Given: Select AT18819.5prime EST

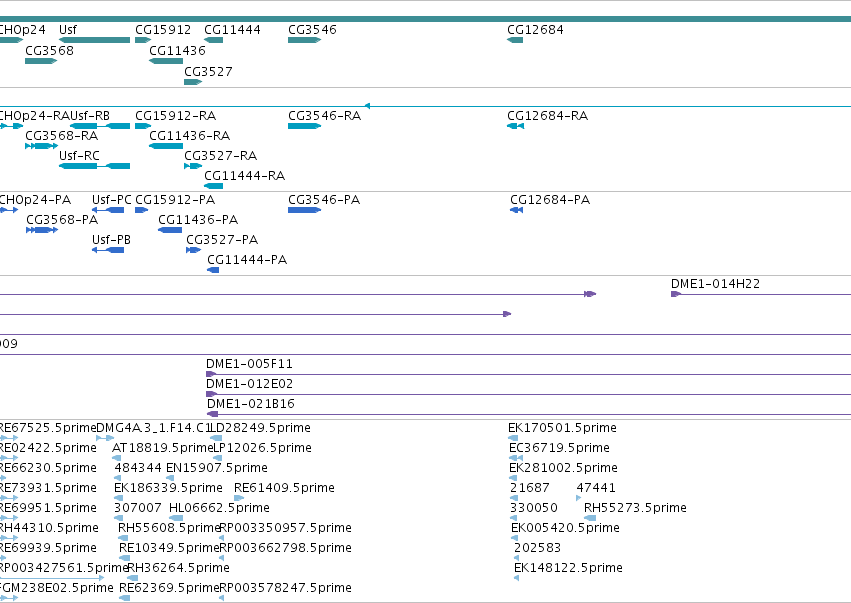Looking at the screenshot, I should click(x=116, y=458).
